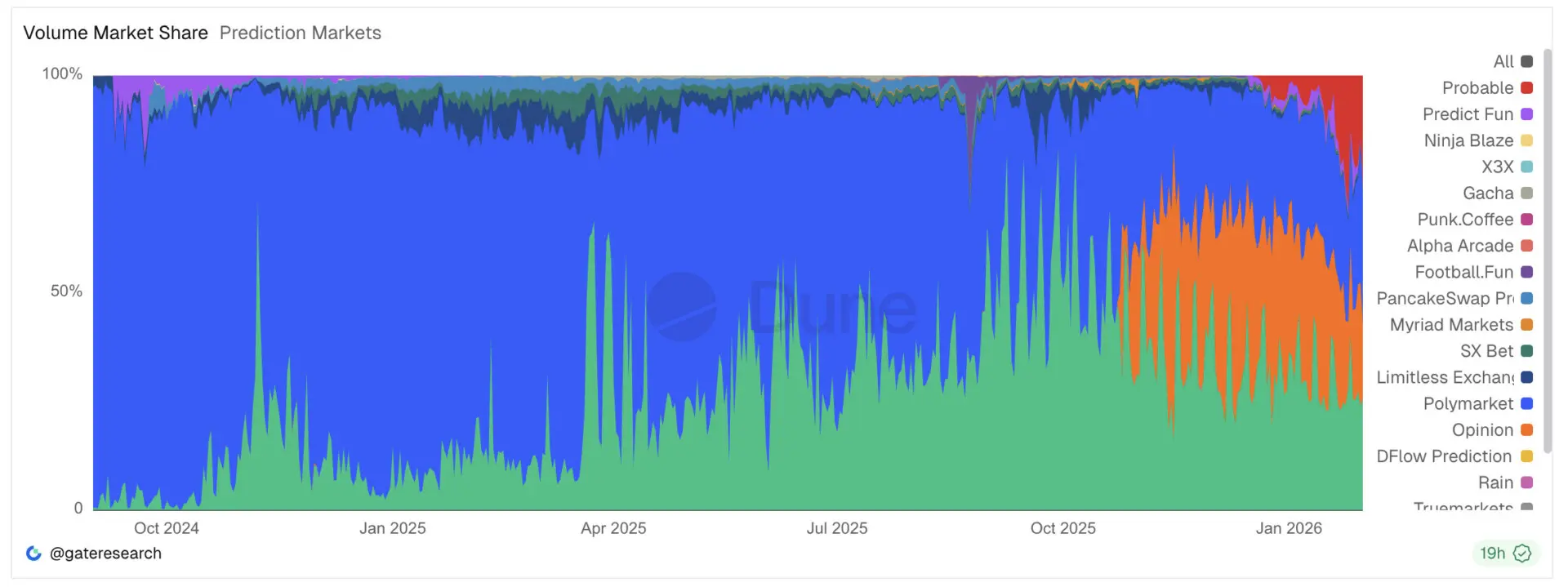
Task: Click the legend vertical scrollbar
Action: click(x=1548, y=251)
